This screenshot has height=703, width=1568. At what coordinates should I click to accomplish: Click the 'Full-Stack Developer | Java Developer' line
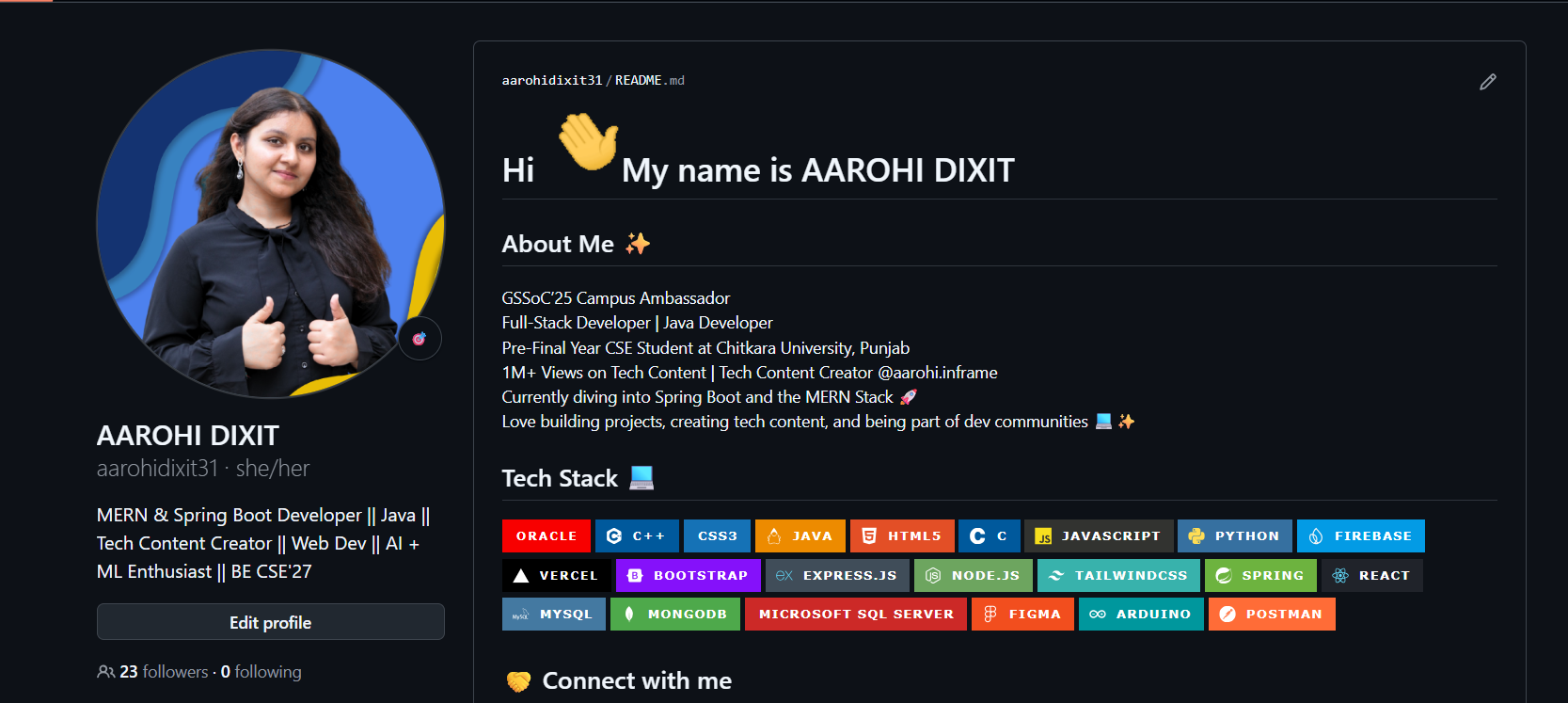(638, 323)
